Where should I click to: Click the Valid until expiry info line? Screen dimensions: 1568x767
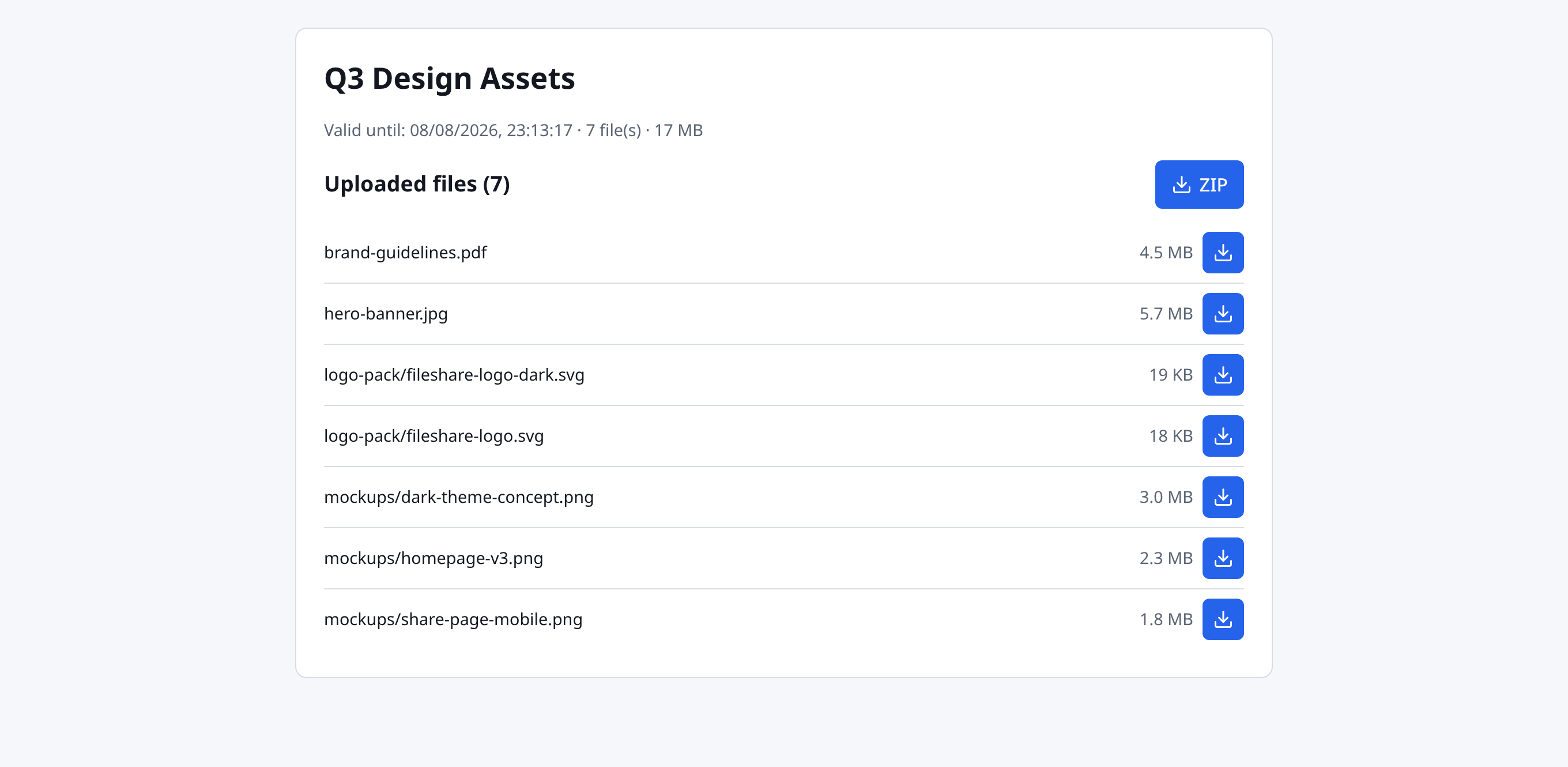tap(513, 130)
